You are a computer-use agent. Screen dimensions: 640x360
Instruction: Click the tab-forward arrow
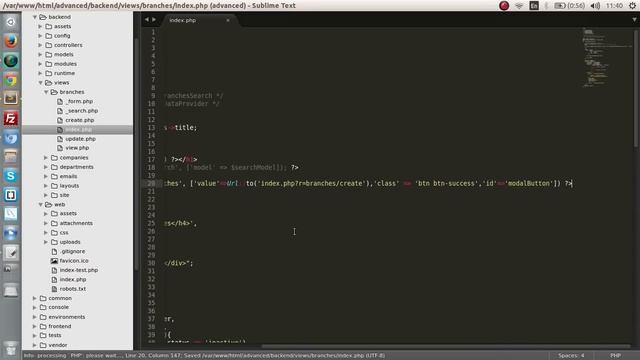[154, 19]
